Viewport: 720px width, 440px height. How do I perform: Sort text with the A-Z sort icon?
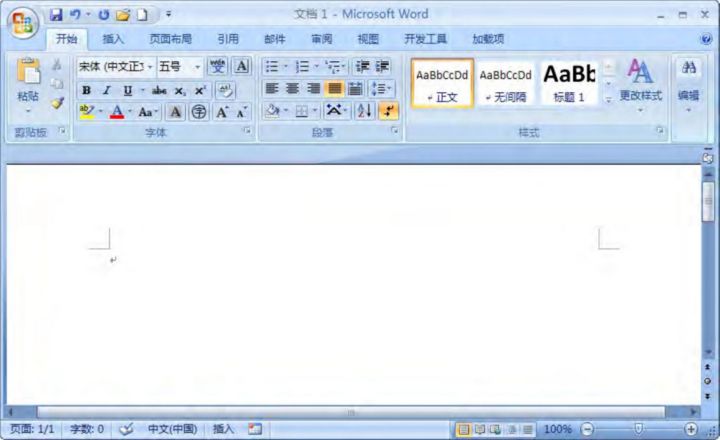pyautogui.click(x=365, y=111)
